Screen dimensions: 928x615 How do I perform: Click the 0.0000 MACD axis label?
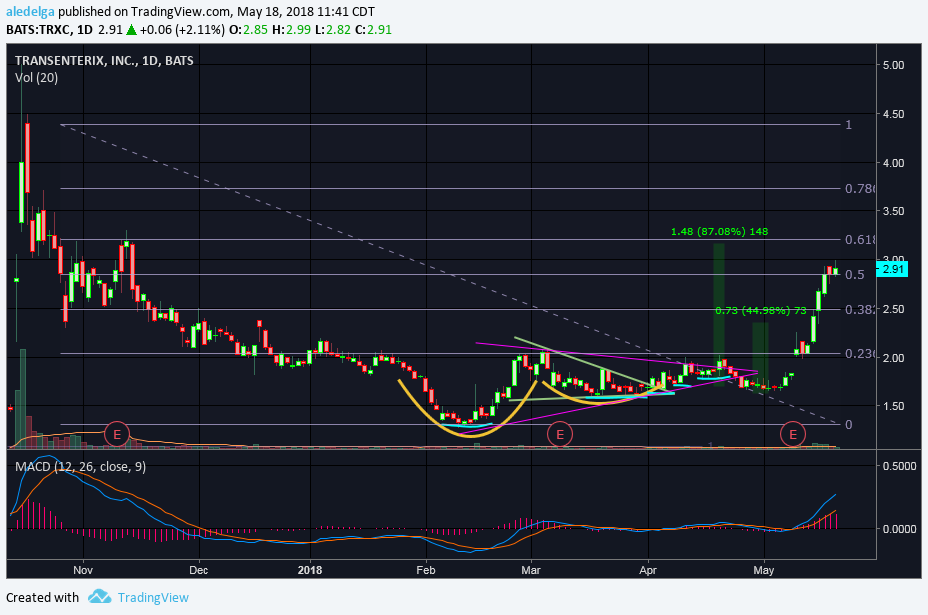[x=900, y=529]
